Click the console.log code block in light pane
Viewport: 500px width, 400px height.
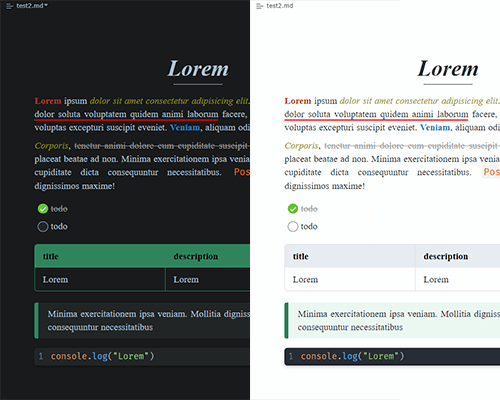coord(392,357)
